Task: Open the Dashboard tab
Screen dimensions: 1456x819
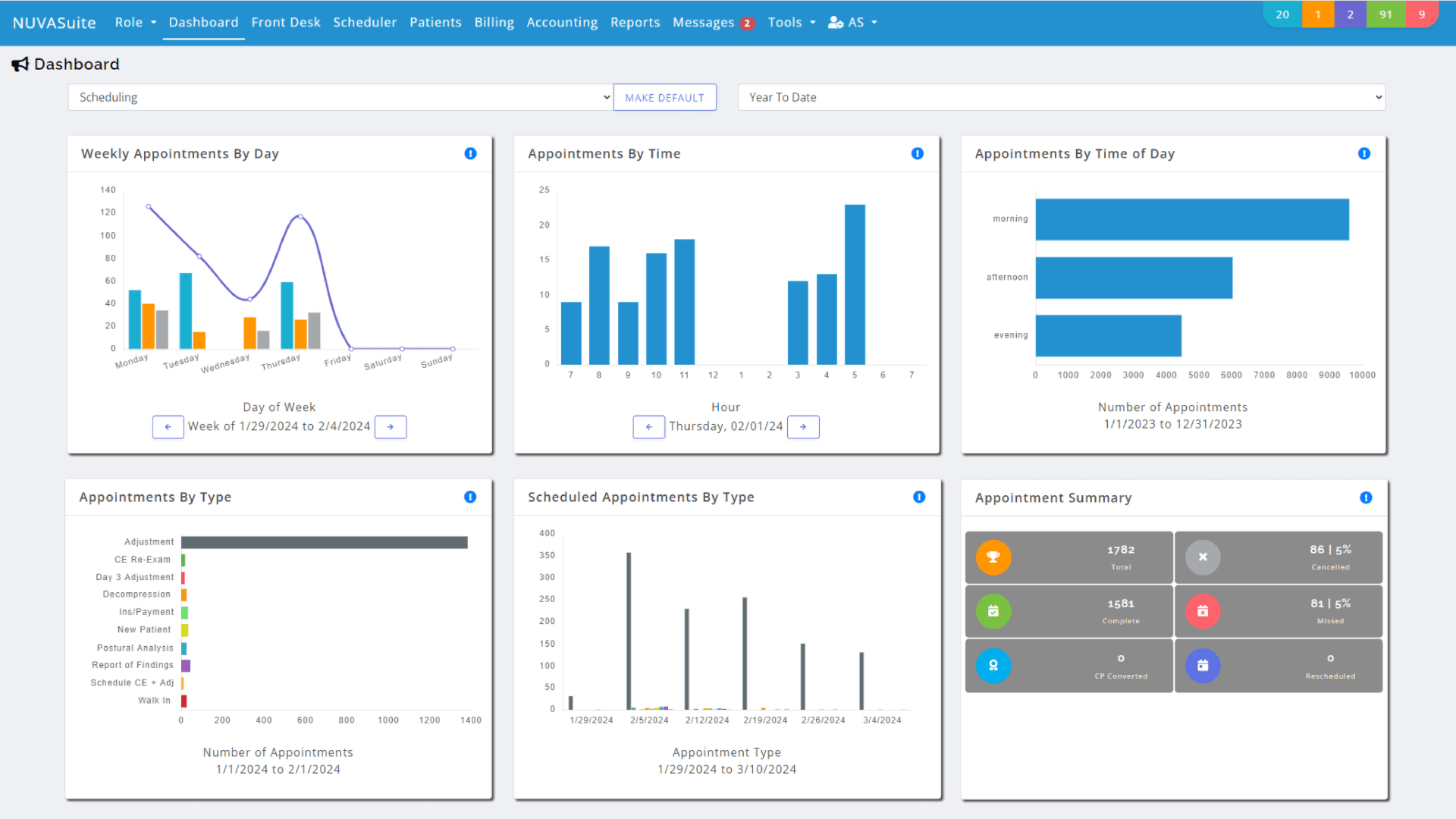Action: [203, 23]
